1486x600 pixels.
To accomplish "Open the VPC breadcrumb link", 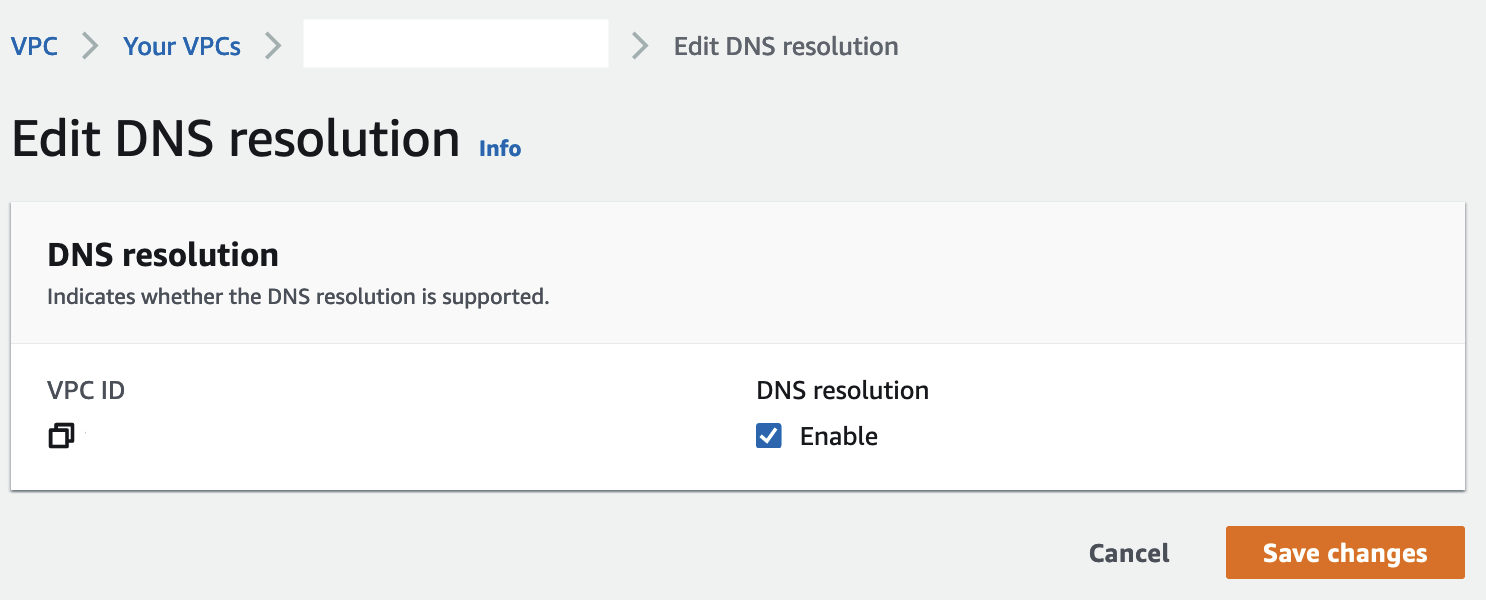I will click(34, 45).
